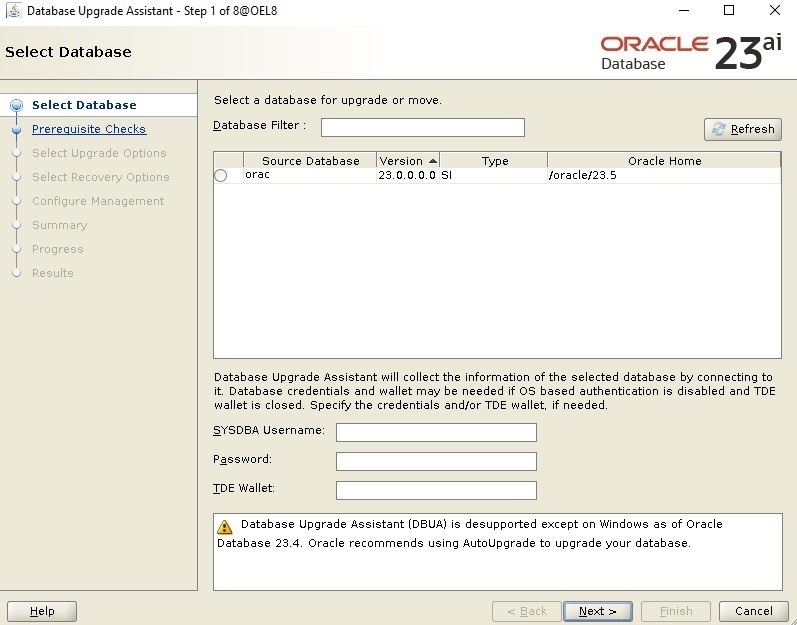The width and height of the screenshot is (797, 625).
Task: Open Help for the assistant
Action: 42,611
